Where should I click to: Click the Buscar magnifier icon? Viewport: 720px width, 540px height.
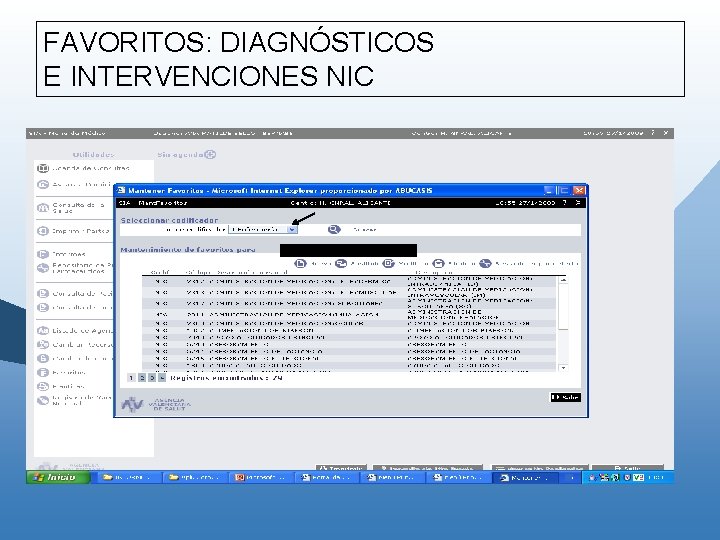334,229
